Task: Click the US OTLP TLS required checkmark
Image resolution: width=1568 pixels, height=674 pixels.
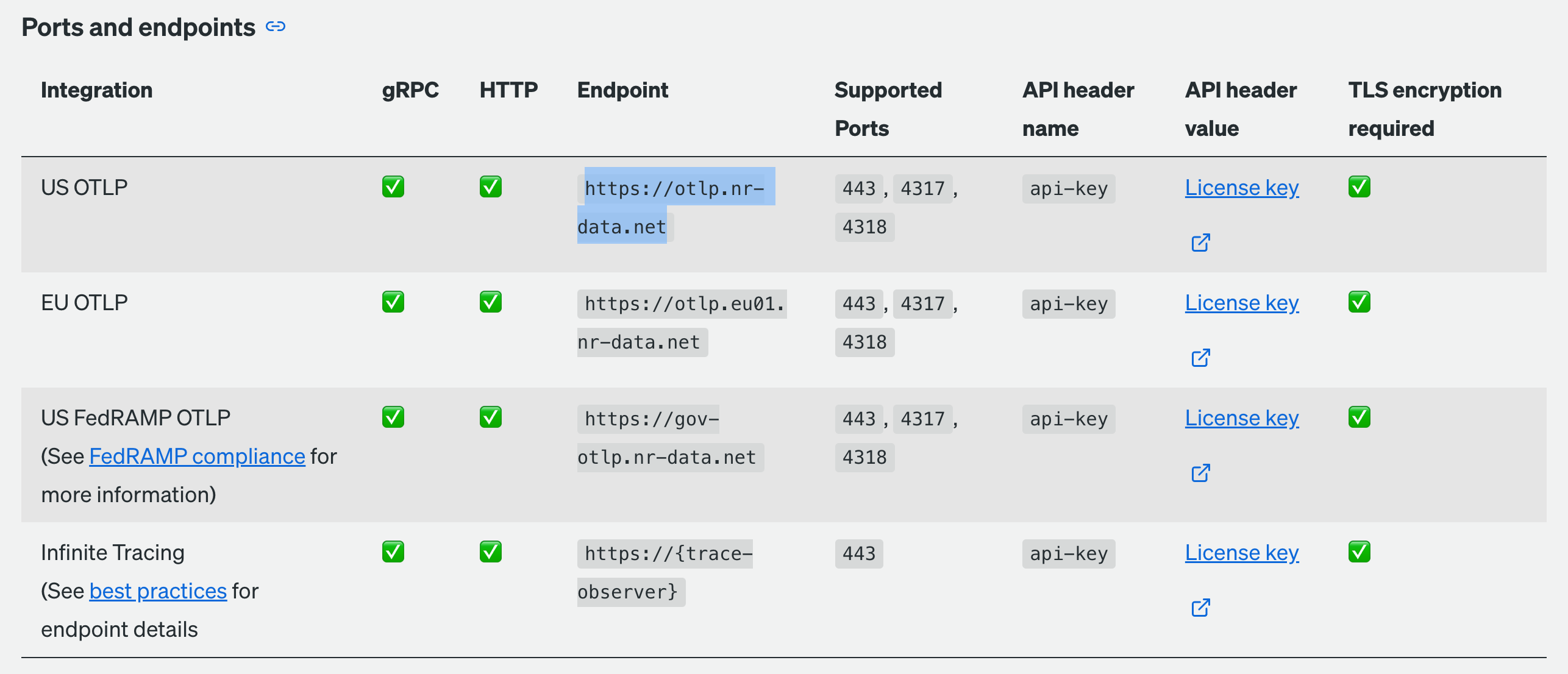Action: tap(1359, 187)
